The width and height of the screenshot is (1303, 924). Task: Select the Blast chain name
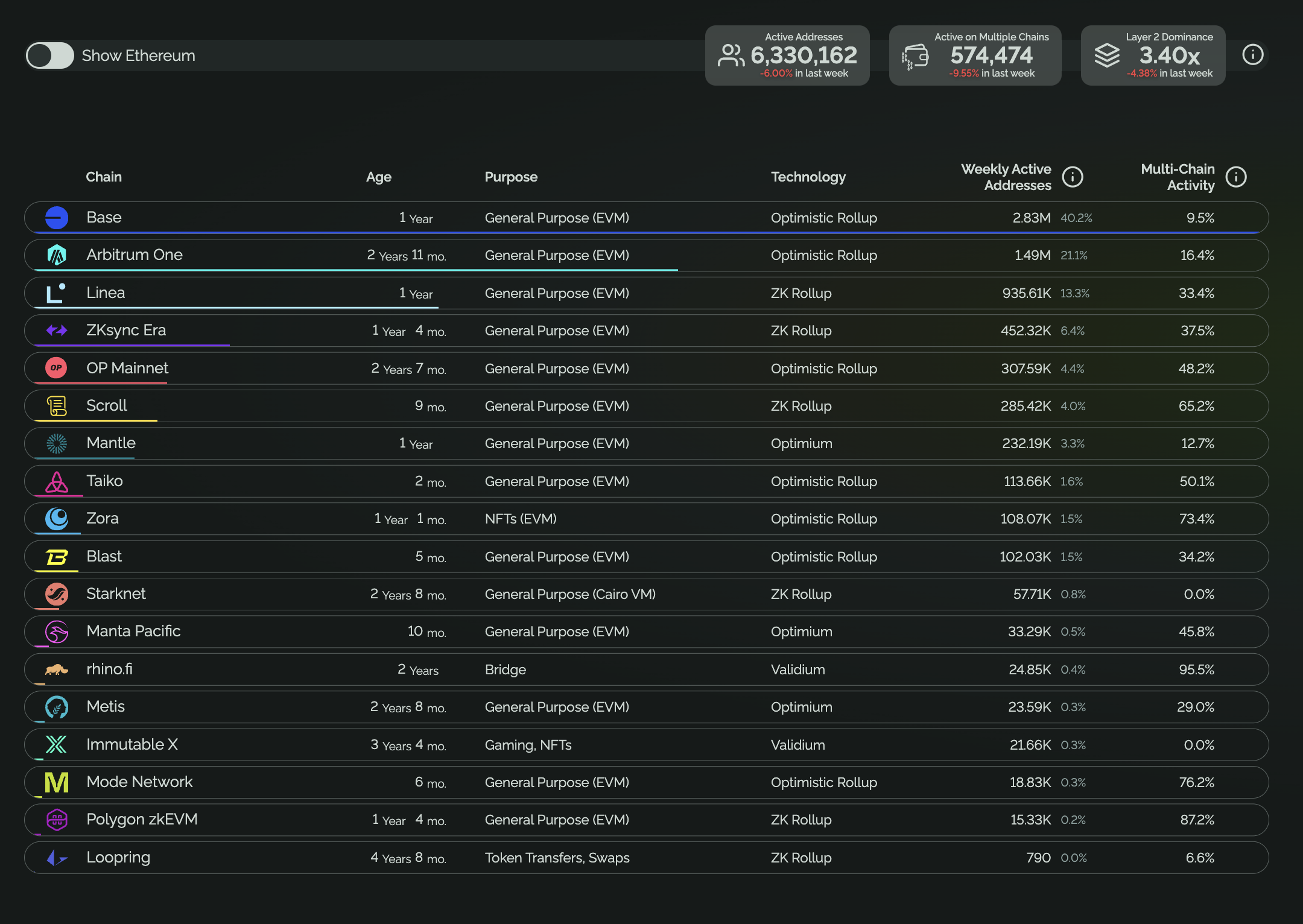pos(104,556)
